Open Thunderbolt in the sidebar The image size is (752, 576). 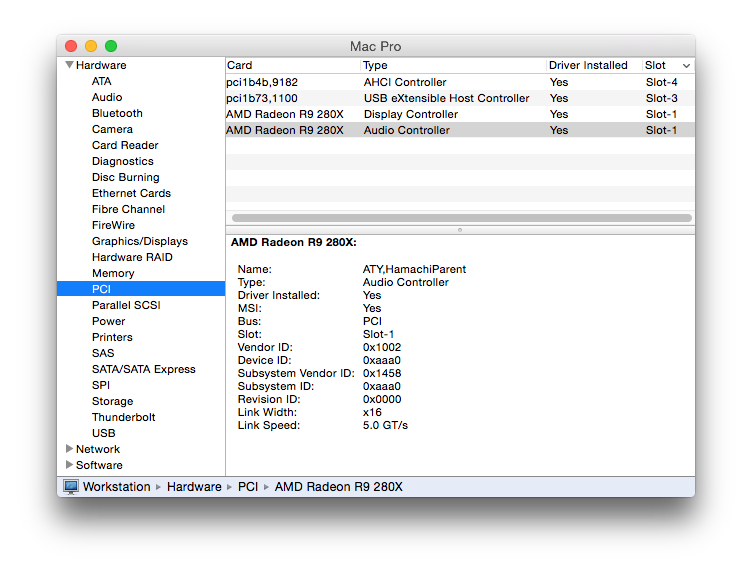(x=124, y=417)
